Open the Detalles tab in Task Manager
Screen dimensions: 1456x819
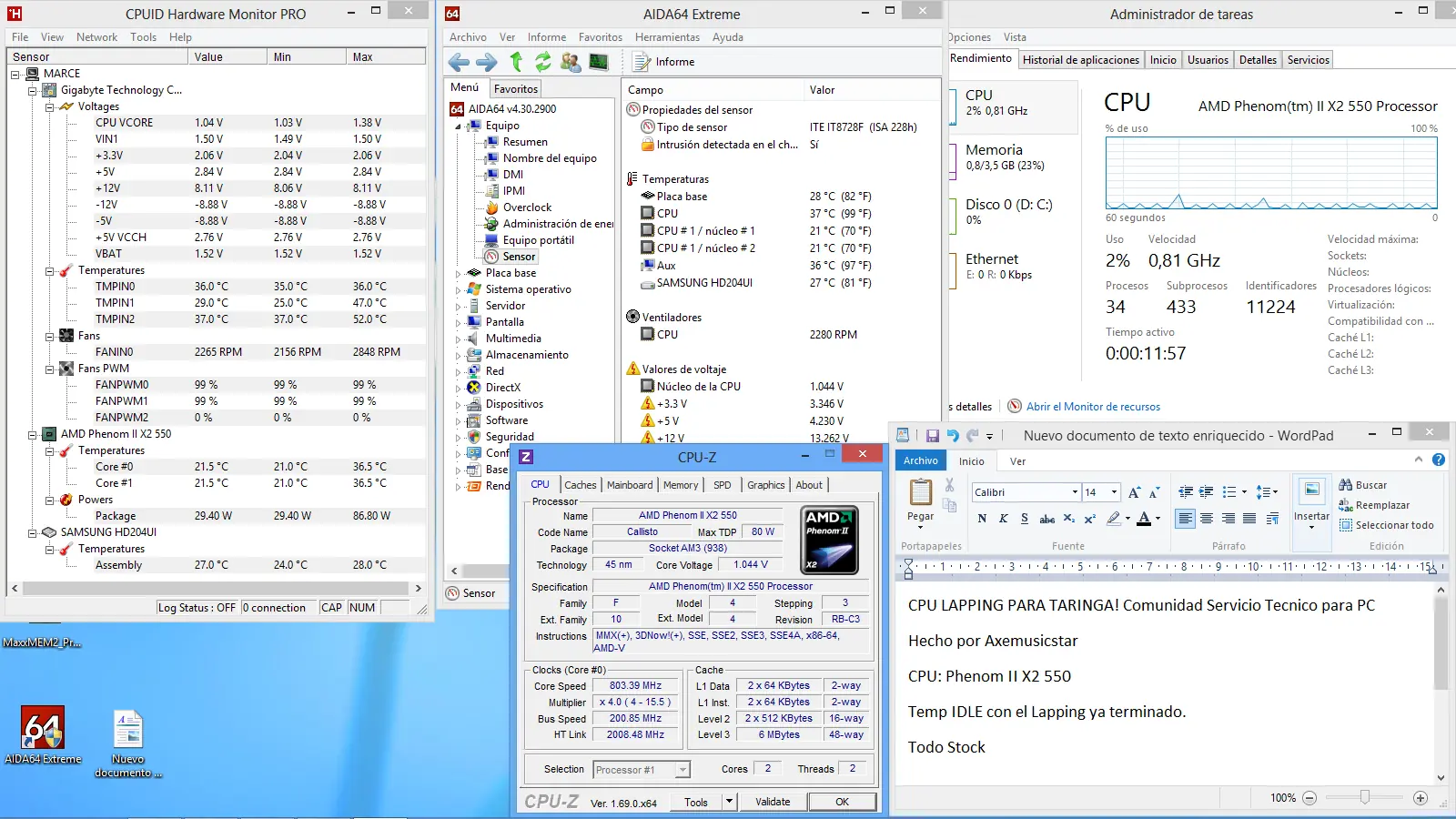[1258, 60]
